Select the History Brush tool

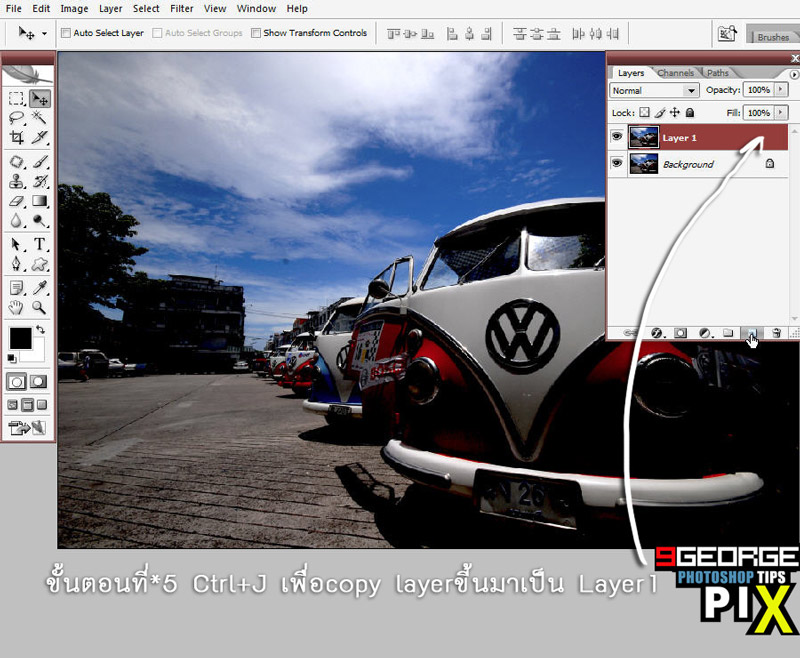click(39, 181)
